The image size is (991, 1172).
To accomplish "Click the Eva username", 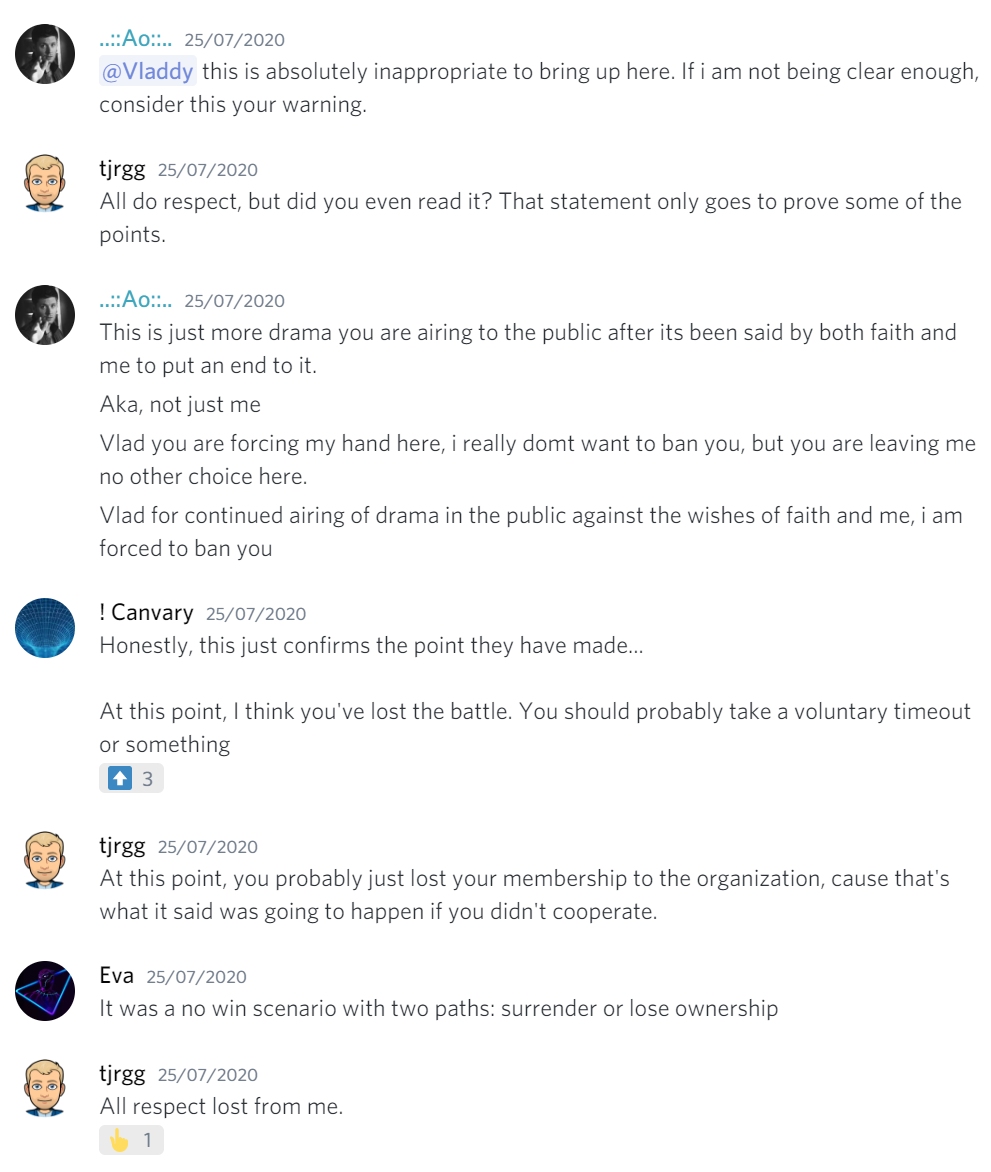I will 117,976.
